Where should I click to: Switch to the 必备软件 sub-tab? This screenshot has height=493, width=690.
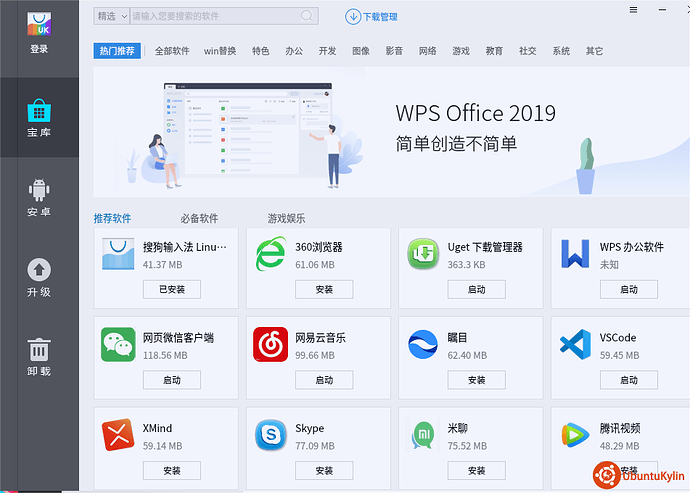coord(199,218)
